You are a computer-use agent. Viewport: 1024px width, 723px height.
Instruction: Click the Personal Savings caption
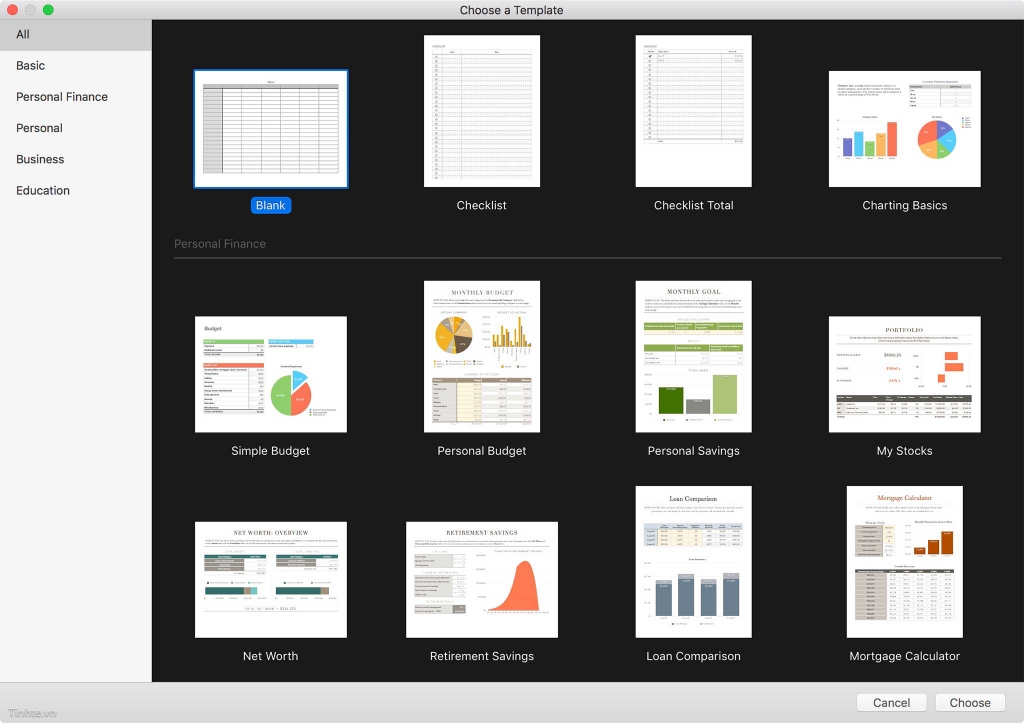(694, 451)
